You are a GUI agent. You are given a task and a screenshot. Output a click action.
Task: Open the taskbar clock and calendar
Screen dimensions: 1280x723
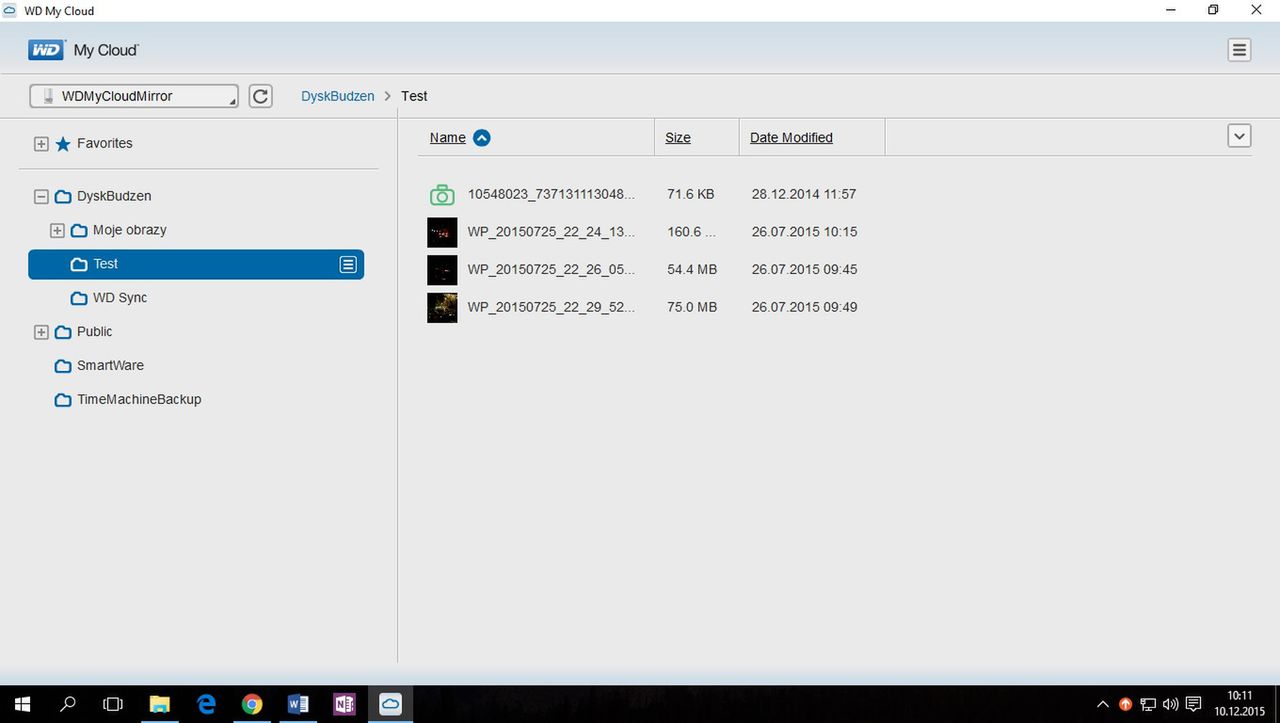point(1240,704)
